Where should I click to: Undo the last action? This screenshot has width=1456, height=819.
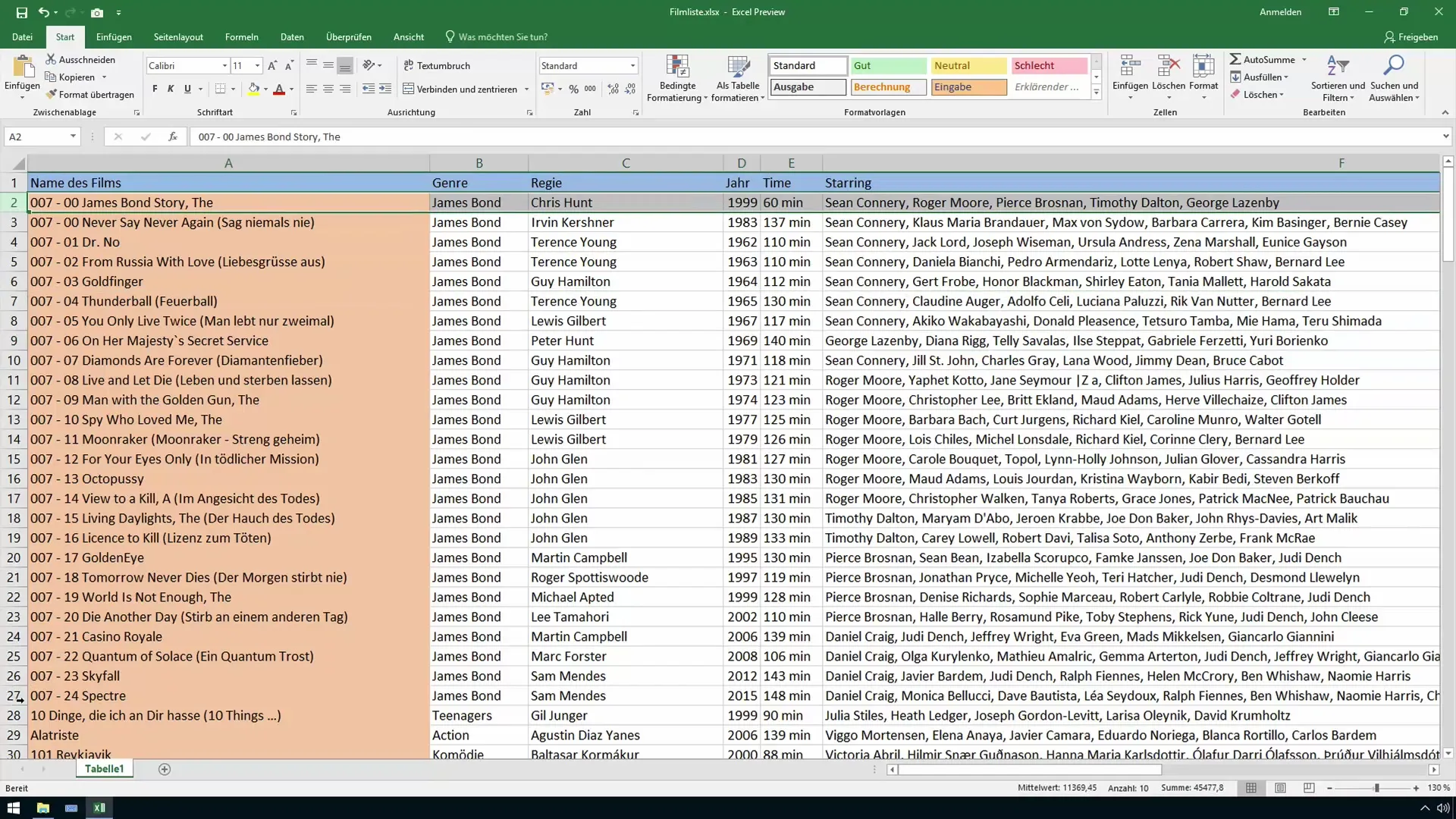tap(44, 12)
